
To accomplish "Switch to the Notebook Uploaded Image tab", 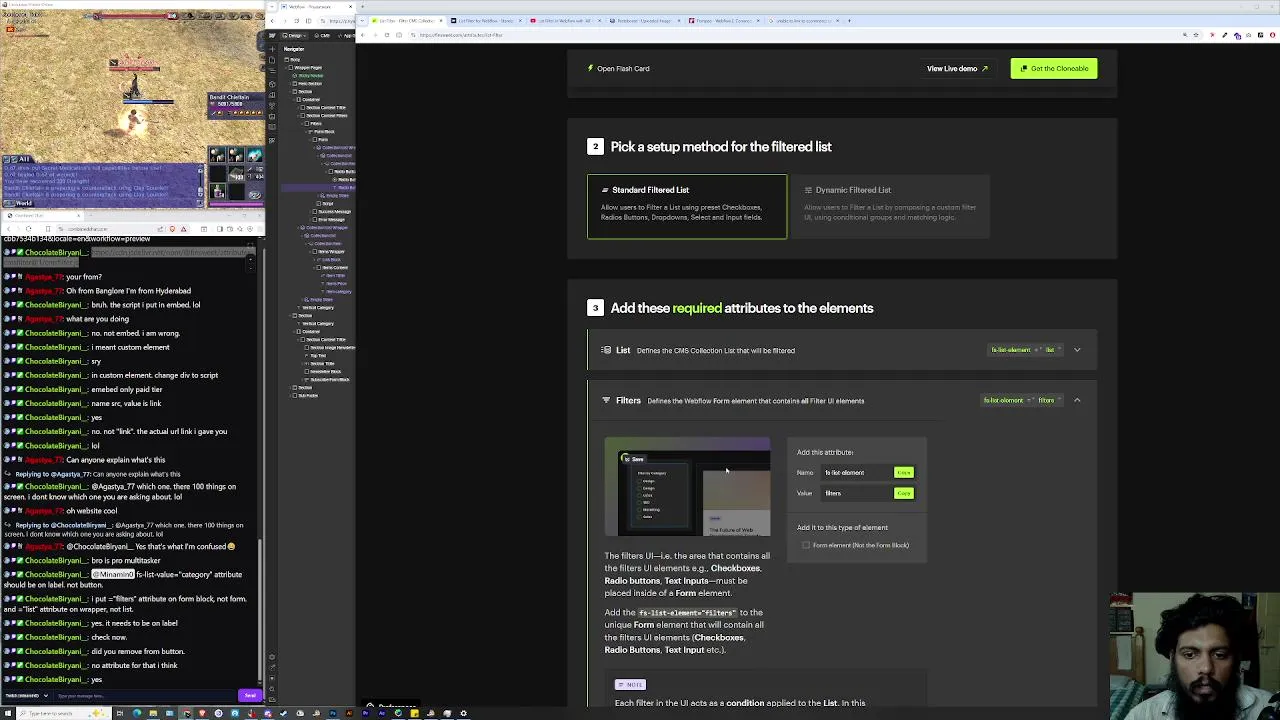I will pos(643,21).
